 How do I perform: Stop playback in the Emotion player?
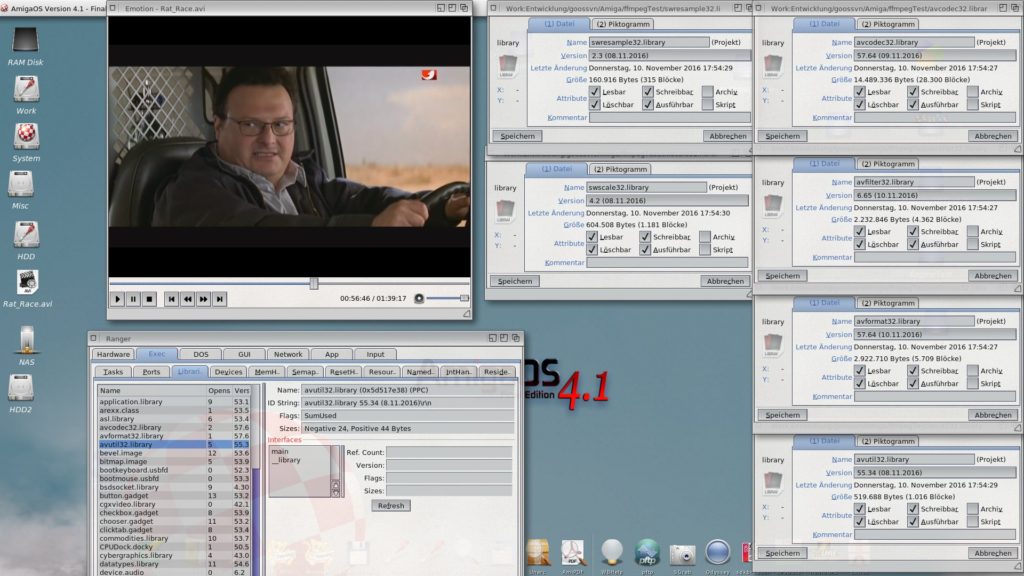(149, 299)
